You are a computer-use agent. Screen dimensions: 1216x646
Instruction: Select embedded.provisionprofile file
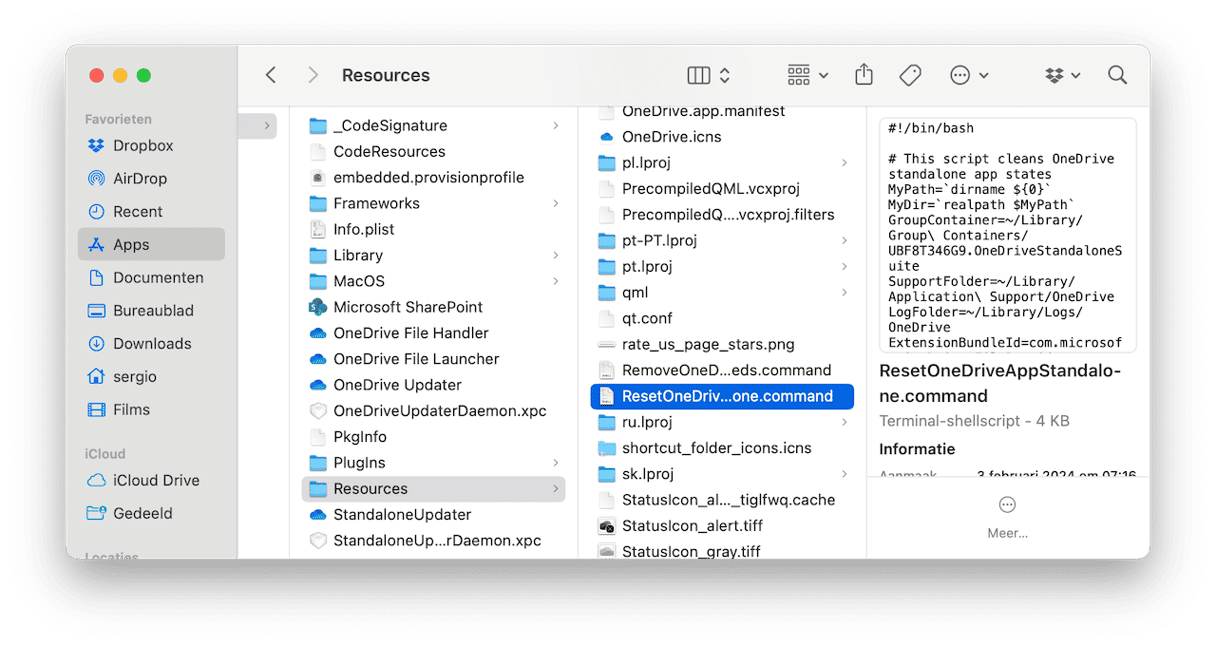pos(433,177)
